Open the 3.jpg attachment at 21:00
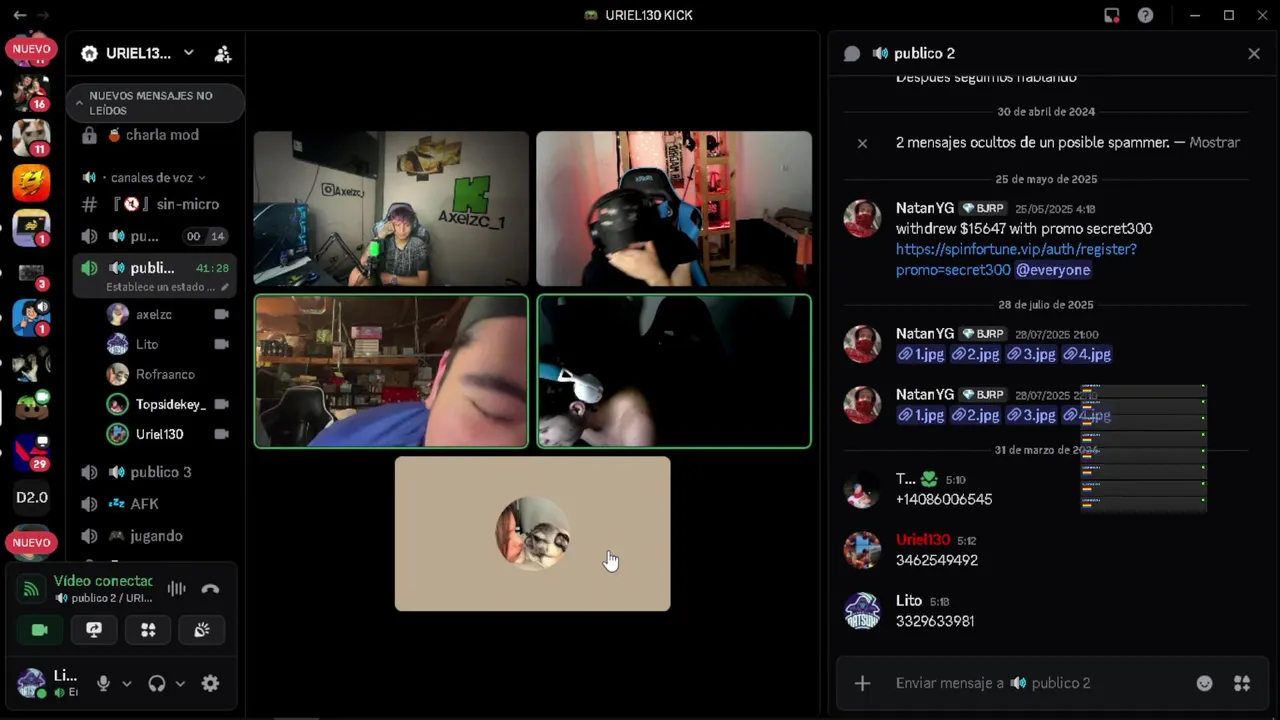Viewport: 1280px width, 720px height. pos(1031,354)
